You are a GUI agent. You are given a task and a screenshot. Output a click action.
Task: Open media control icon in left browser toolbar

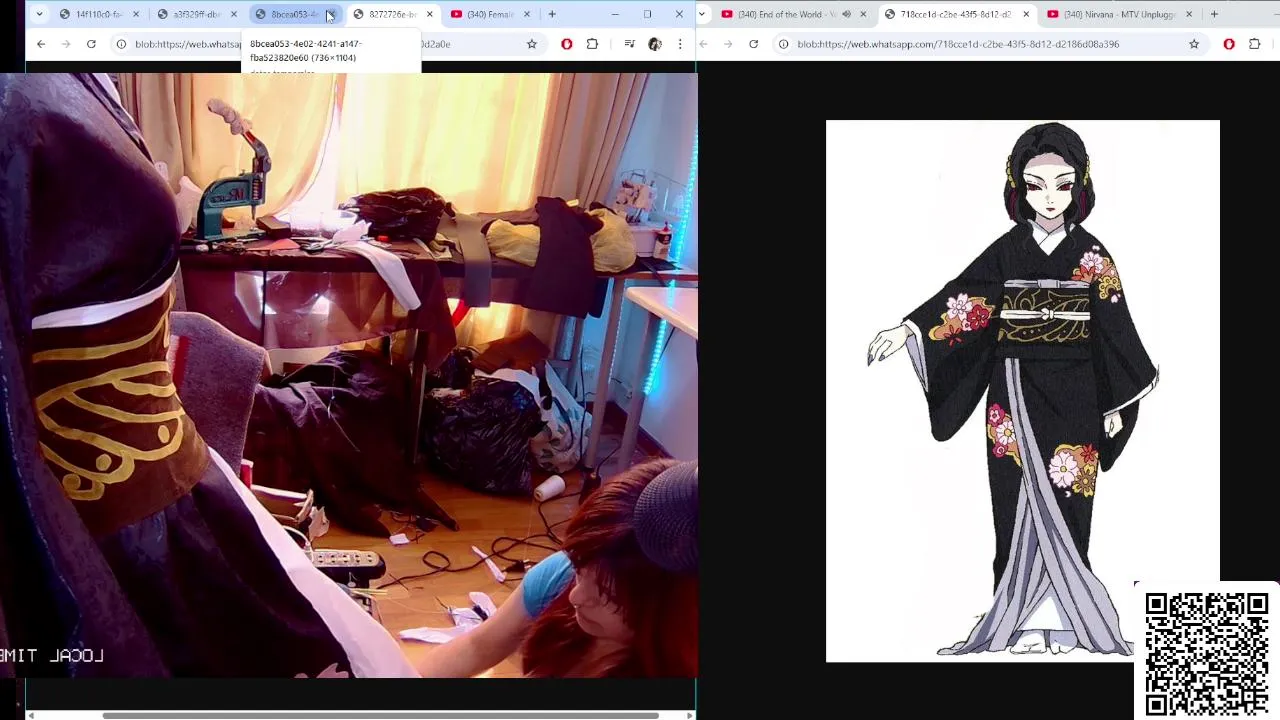tap(629, 44)
